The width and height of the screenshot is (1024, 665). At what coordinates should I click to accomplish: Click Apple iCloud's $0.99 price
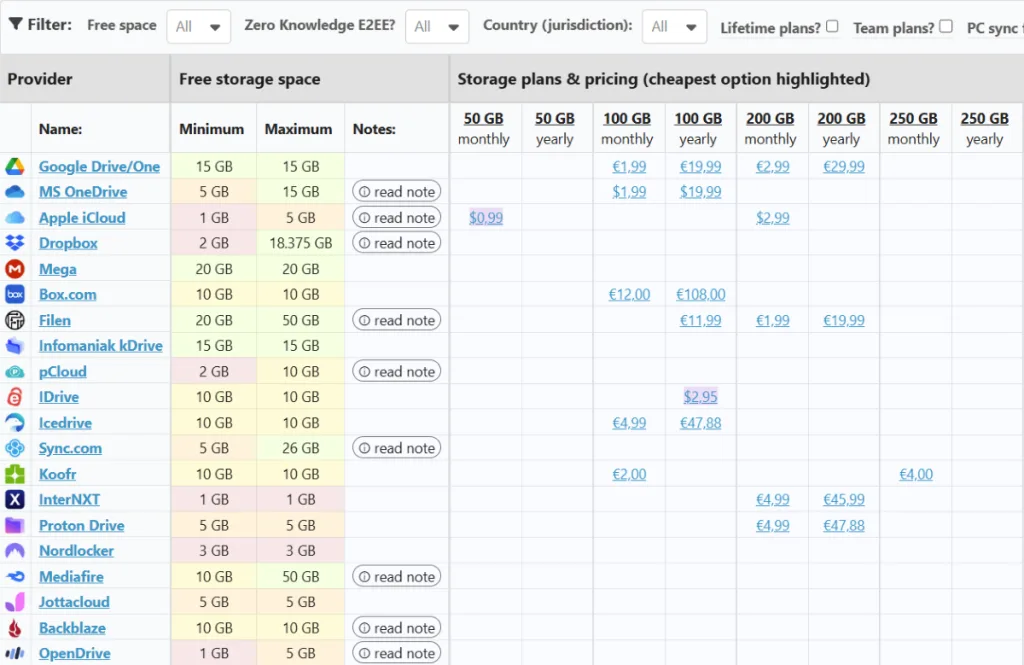click(x=486, y=218)
